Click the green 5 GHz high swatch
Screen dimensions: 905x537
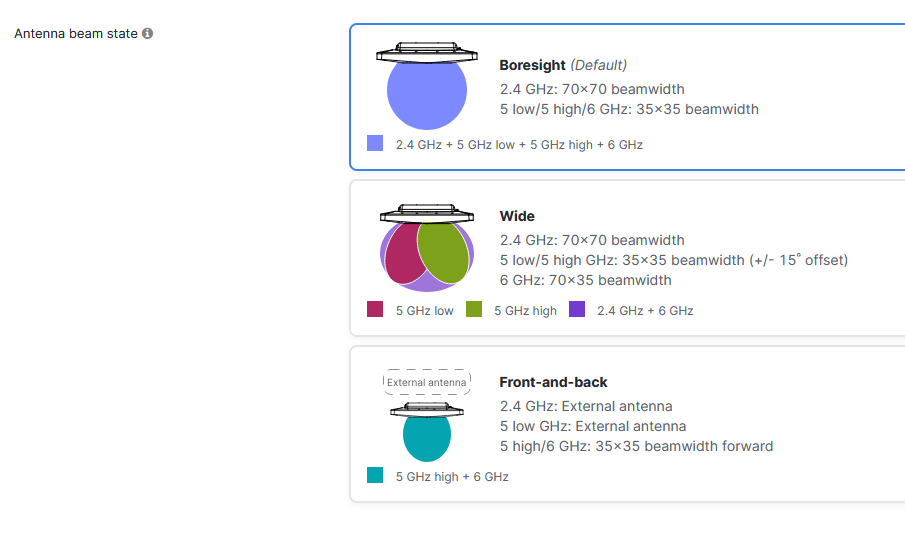(x=474, y=309)
